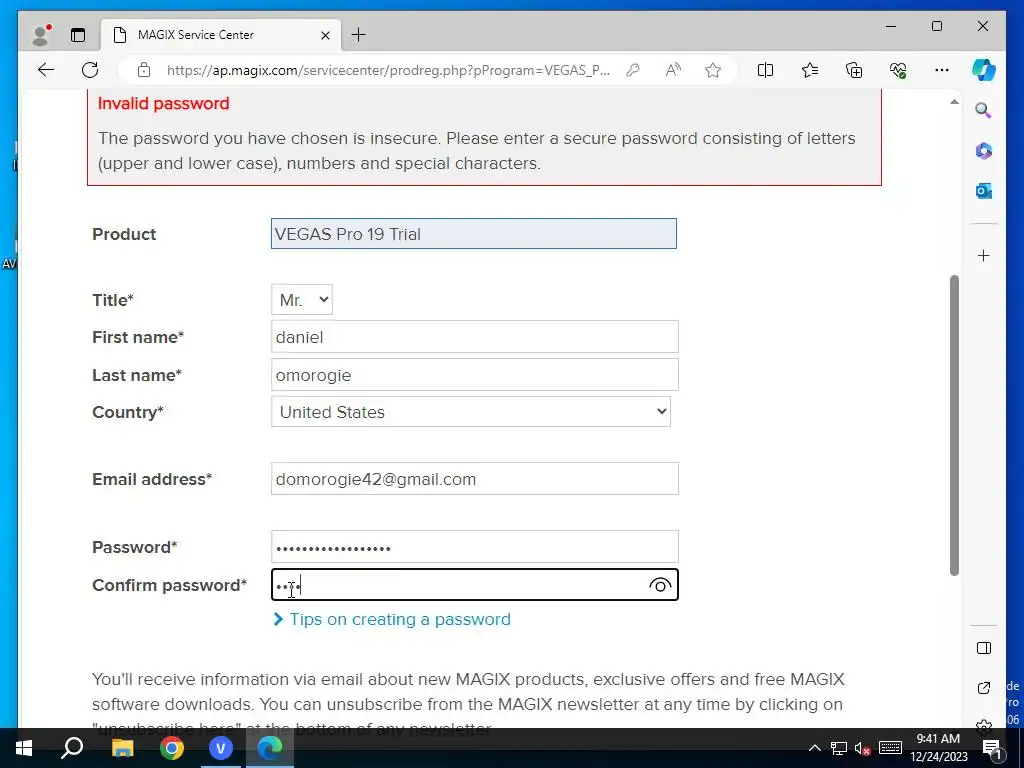Open Google Chrome from the taskbar
This screenshot has width=1024, height=768.
click(x=172, y=748)
